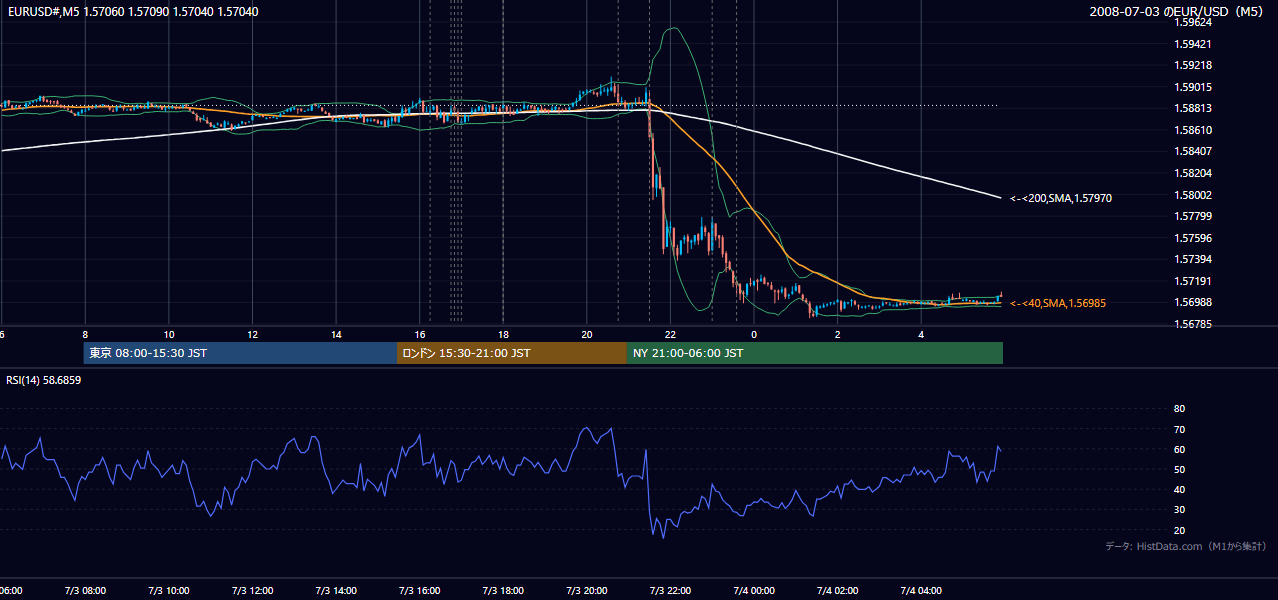Click RSI scale value 50
Image resolution: width=1278 pixels, height=600 pixels.
pos(1179,469)
